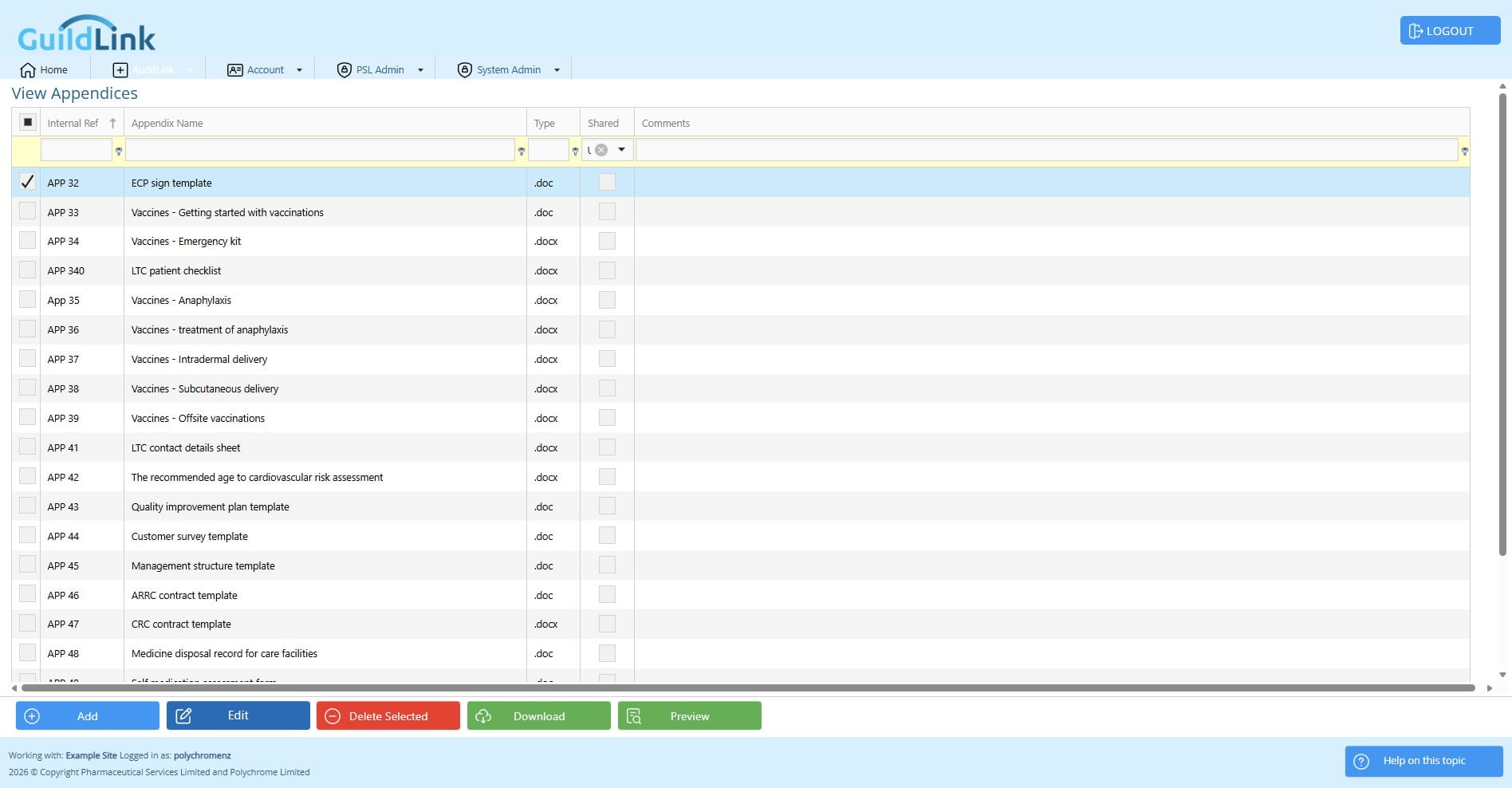Open filter options icon for Appendix Name

pos(522,151)
